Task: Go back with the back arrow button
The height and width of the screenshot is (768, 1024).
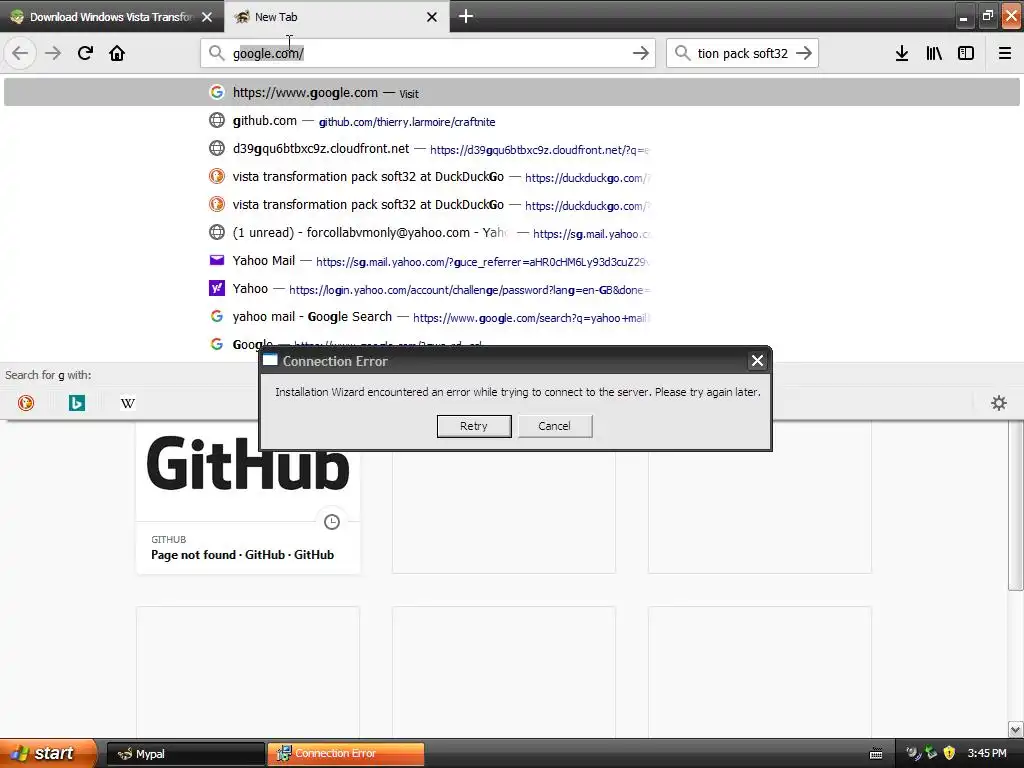Action: [x=20, y=53]
